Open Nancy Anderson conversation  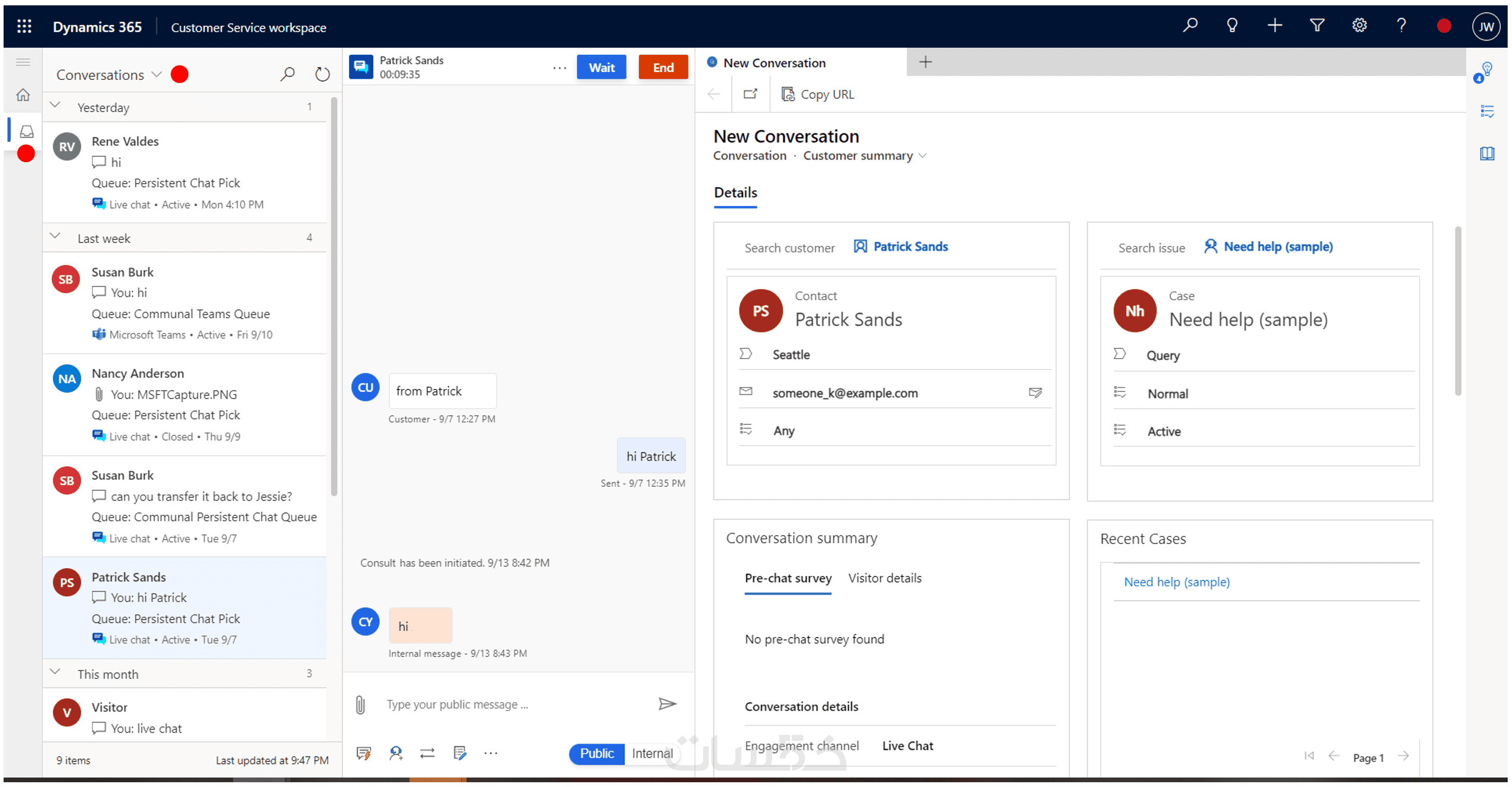click(x=185, y=405)
